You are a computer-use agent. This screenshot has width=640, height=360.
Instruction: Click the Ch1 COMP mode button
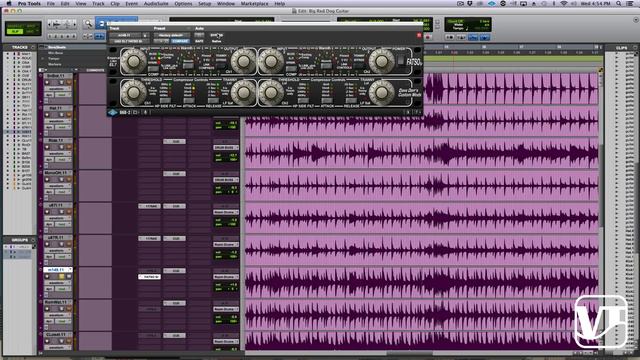[x=153, y=69]
